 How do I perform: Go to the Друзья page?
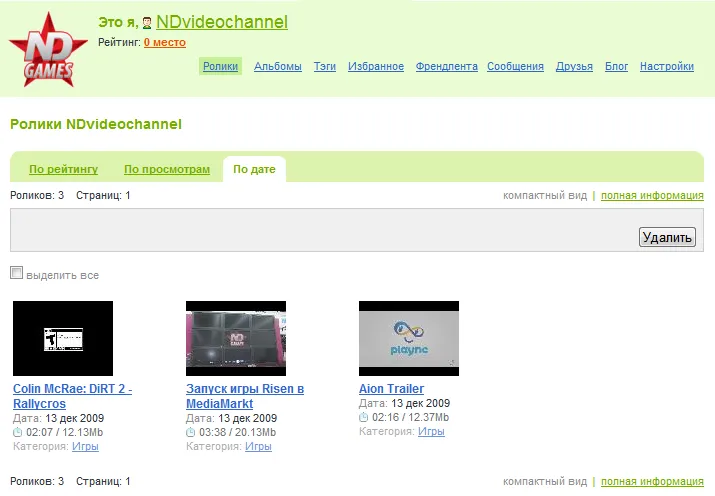pos(574,66)
